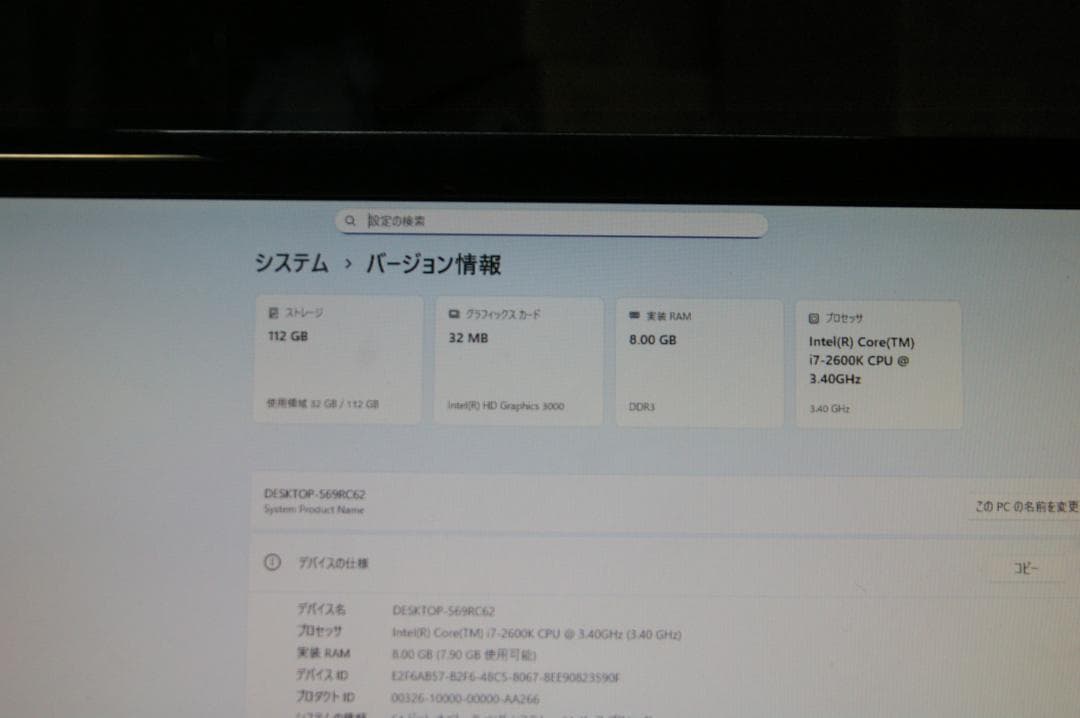
Task: Open the graphics card showing Intel HD Graphics 3000
Action: 518,360
